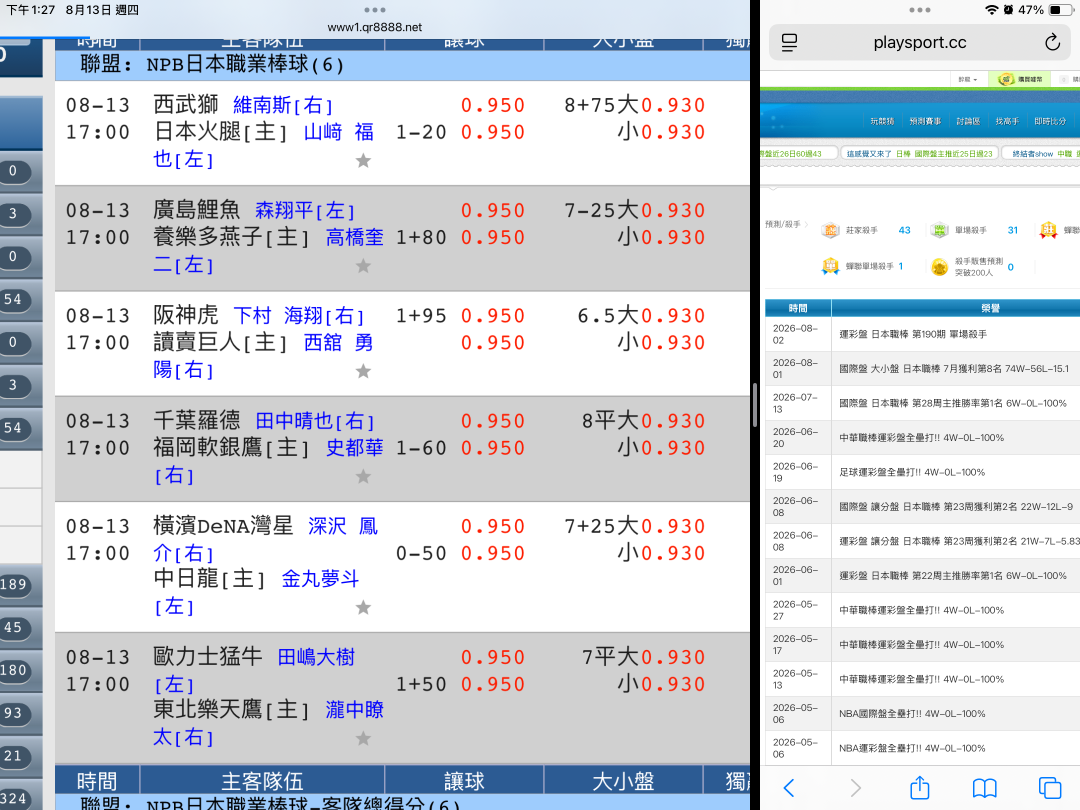Star the 歐力士猛牛 vs 東北樂天鷹 game
The image size is (1080, 810).
(x=363, y=738)
